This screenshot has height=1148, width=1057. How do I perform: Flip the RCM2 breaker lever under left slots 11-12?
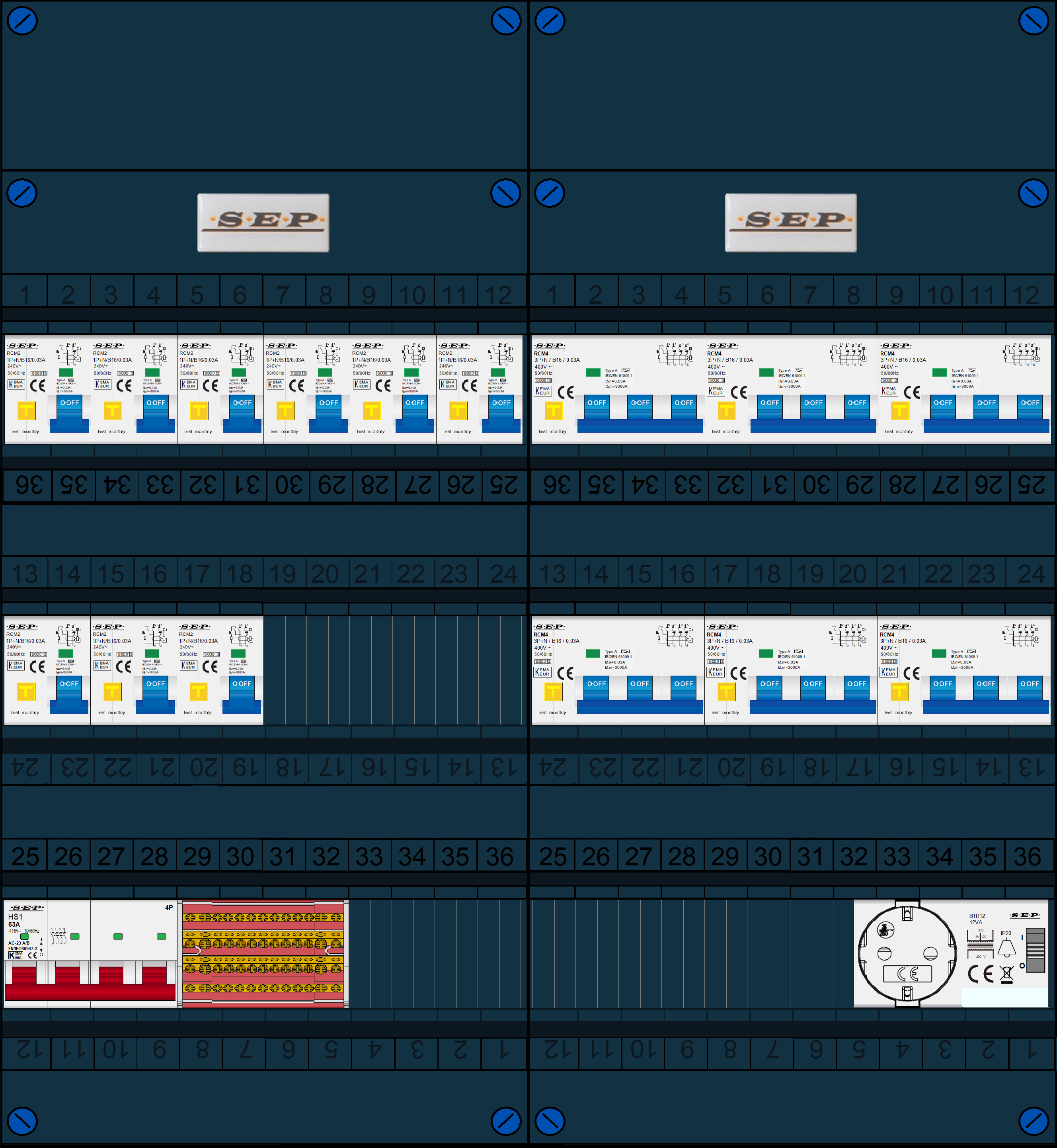point(501,414)
